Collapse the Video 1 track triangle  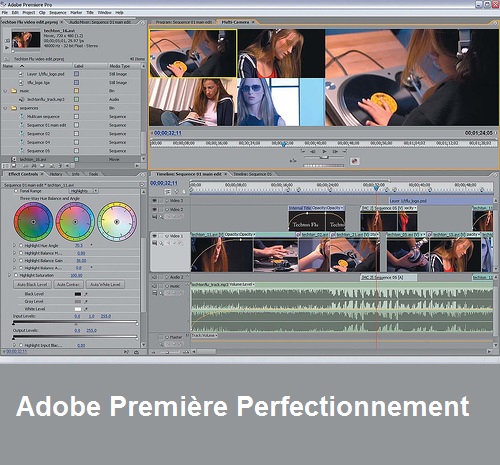click(167, 236)
